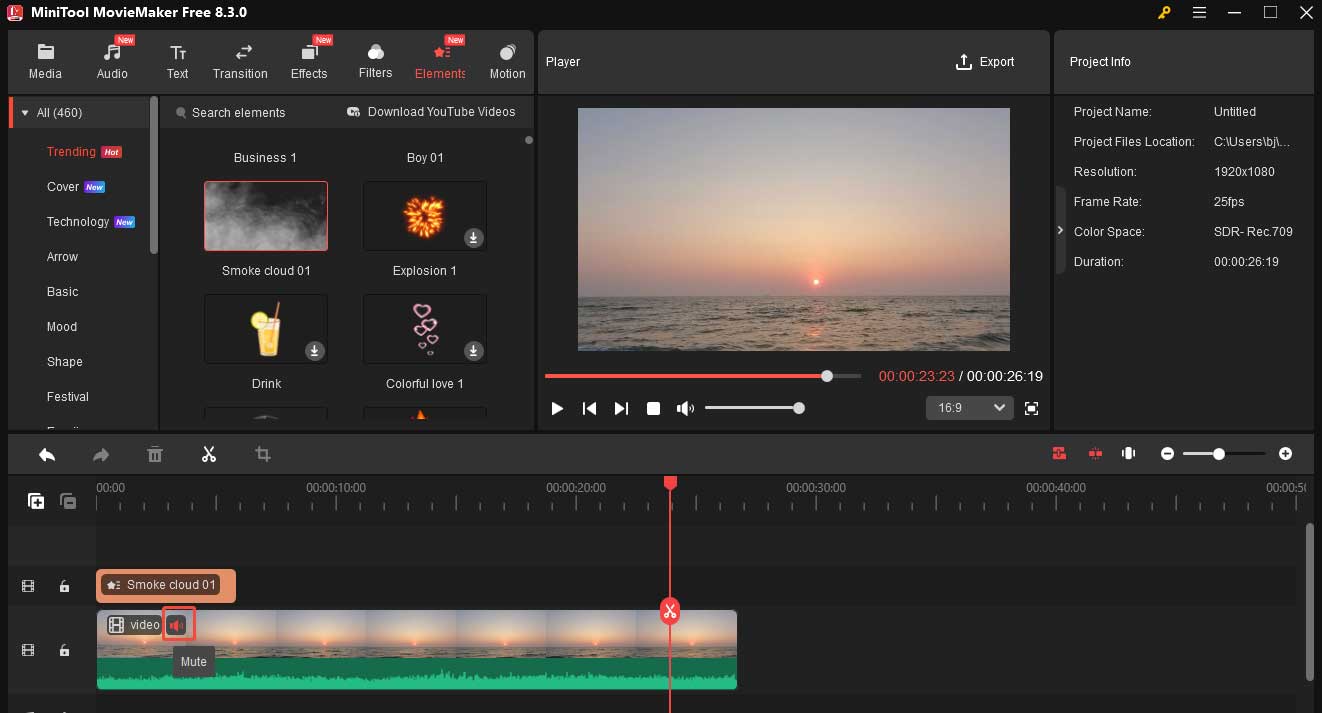Switch to the Text tab
The height and width of the screenshot is (713, 1322).
(178, 62)
